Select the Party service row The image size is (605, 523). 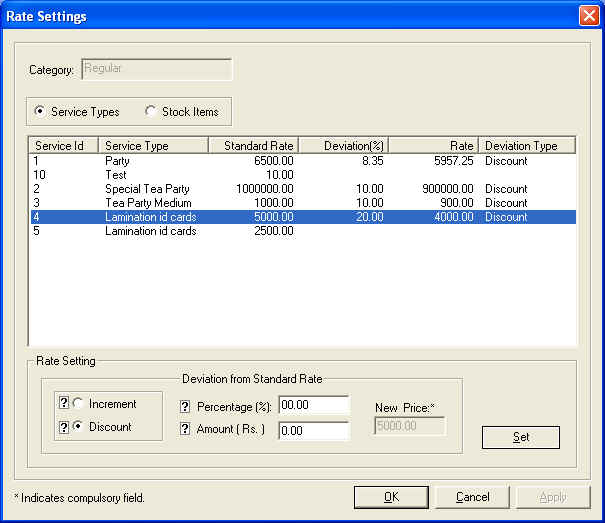tap(303, 161)
